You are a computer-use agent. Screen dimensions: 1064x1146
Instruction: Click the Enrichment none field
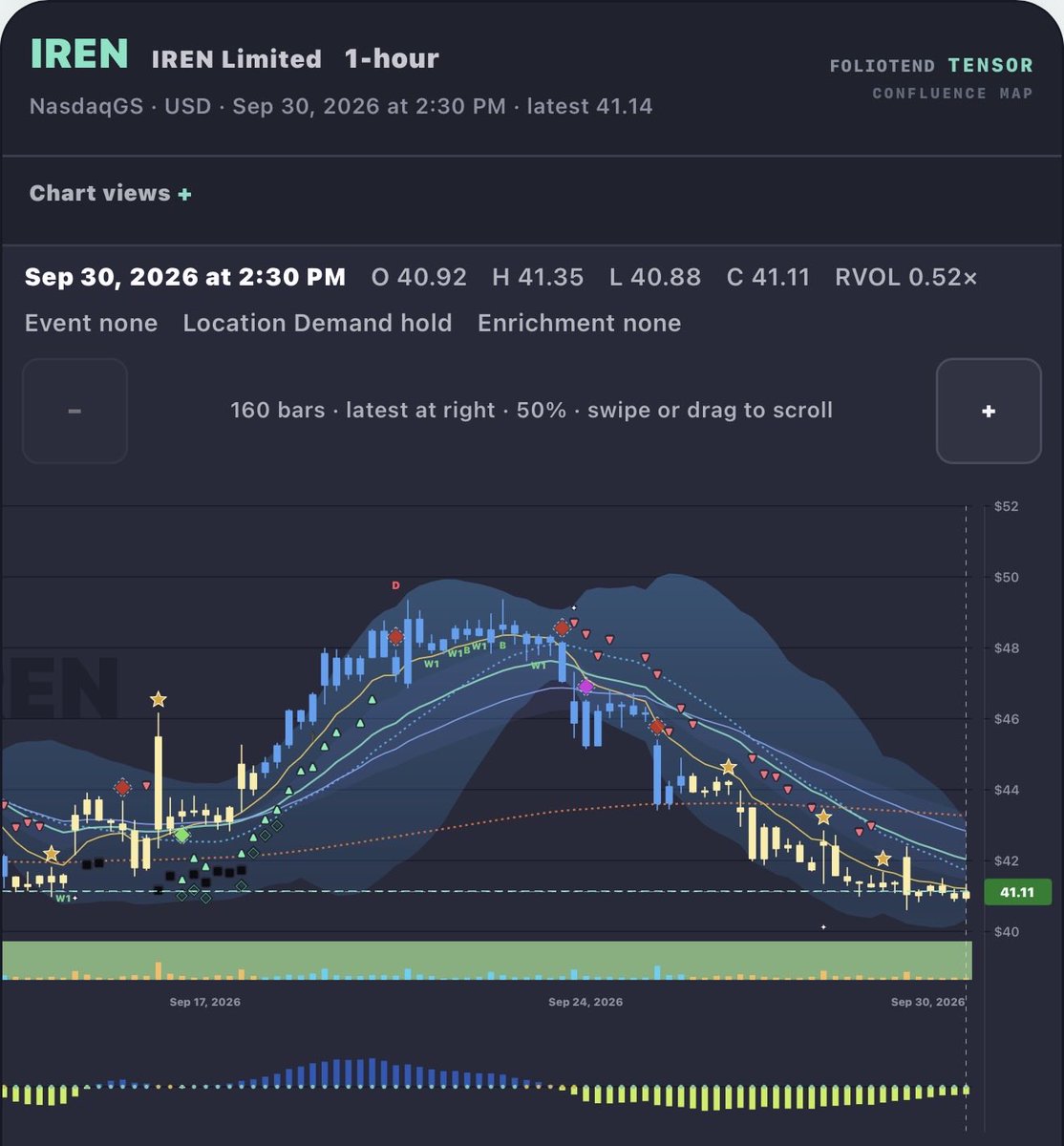tap(580, 323)
